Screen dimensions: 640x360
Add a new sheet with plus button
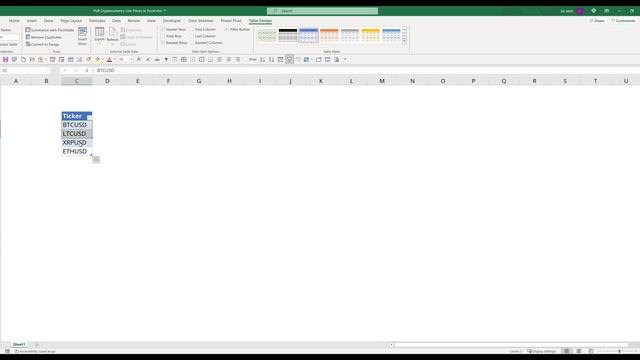tap(37, 344)
